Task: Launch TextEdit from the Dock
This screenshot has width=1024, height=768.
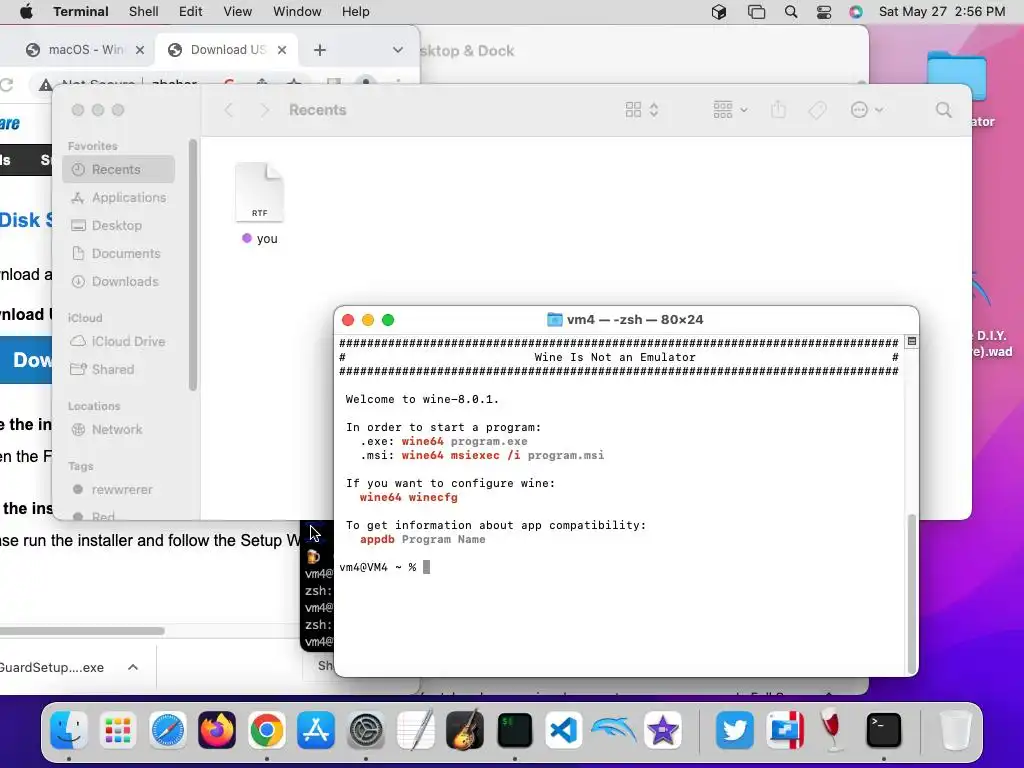Action: click(x=415, y=729)
